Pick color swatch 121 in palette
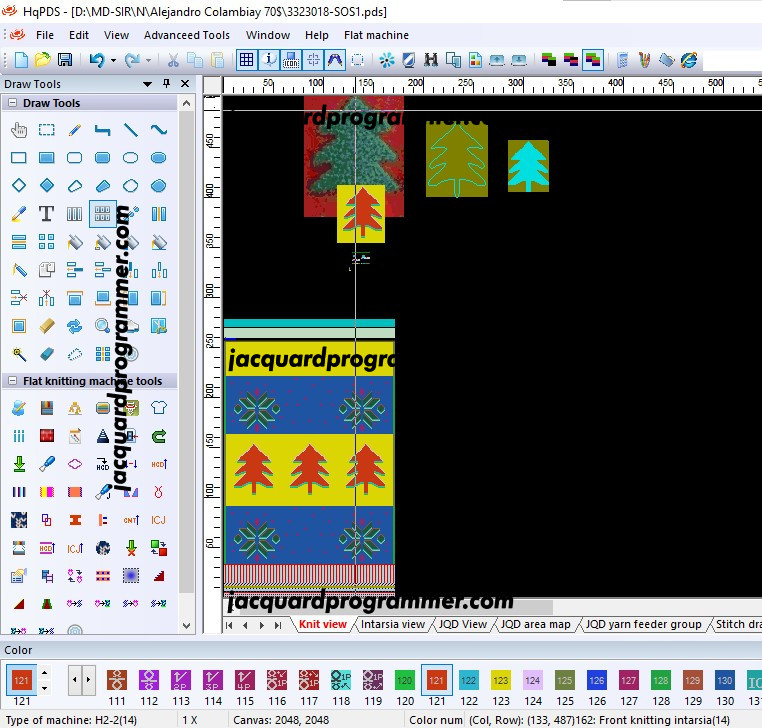Viewport: 762px width, 728px height. (x=436, y=680)
